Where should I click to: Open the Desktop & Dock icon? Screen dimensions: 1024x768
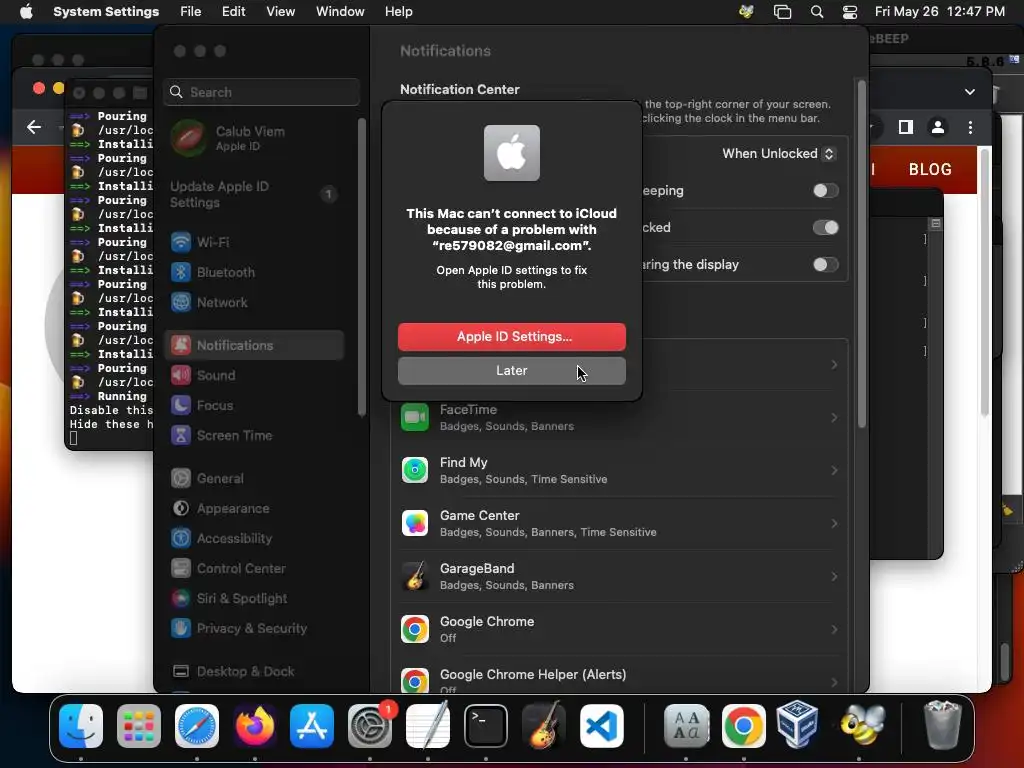(181, 671)
